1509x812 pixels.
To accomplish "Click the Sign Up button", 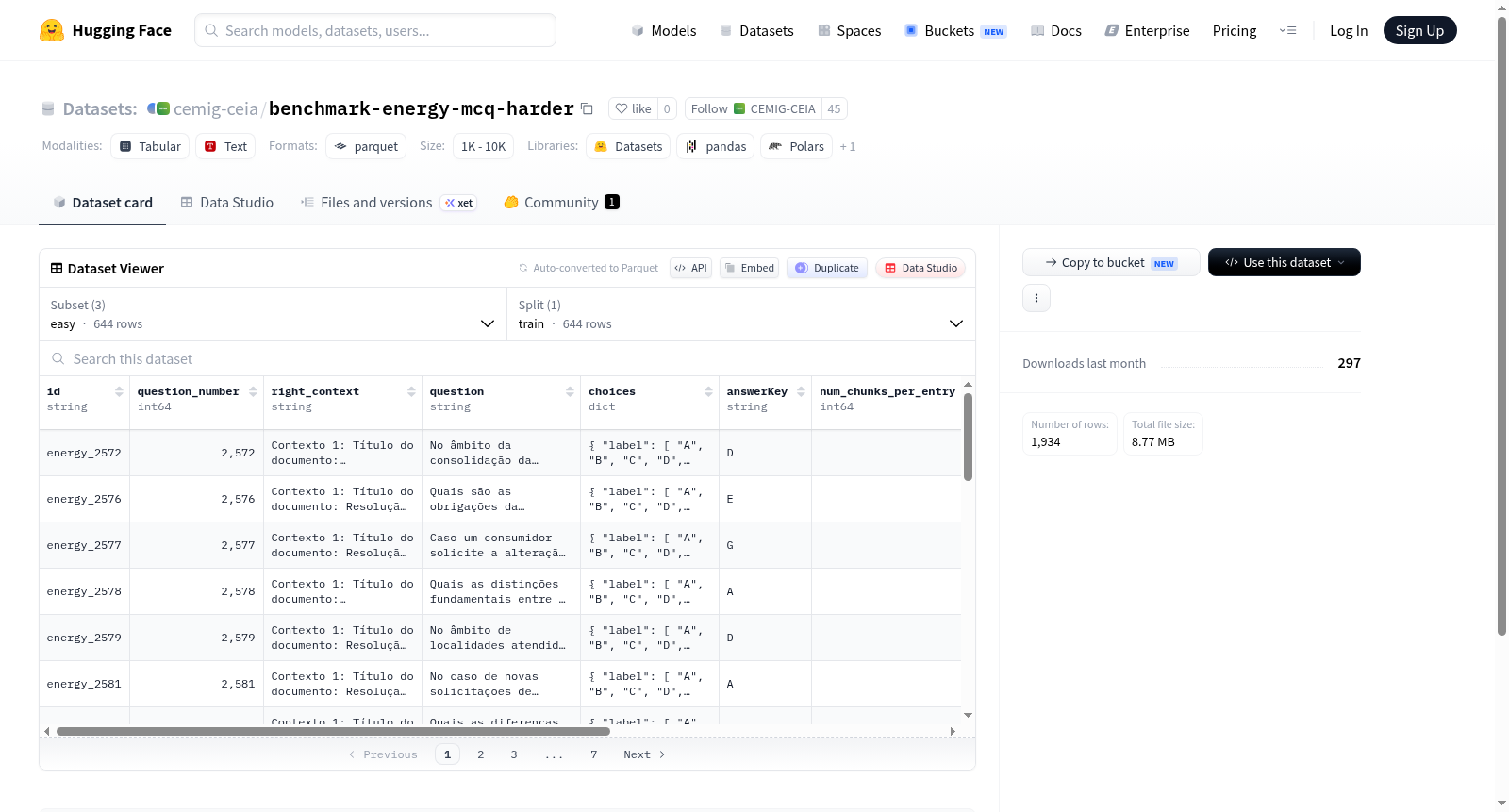I will pos(1420,31).
